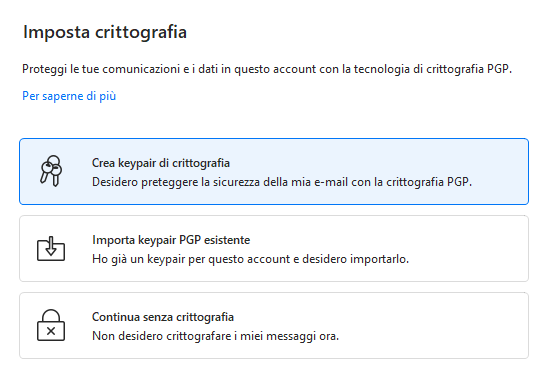Pick 'Continua senza crittografia' option title
545x381 pixels.
(163, 317)
